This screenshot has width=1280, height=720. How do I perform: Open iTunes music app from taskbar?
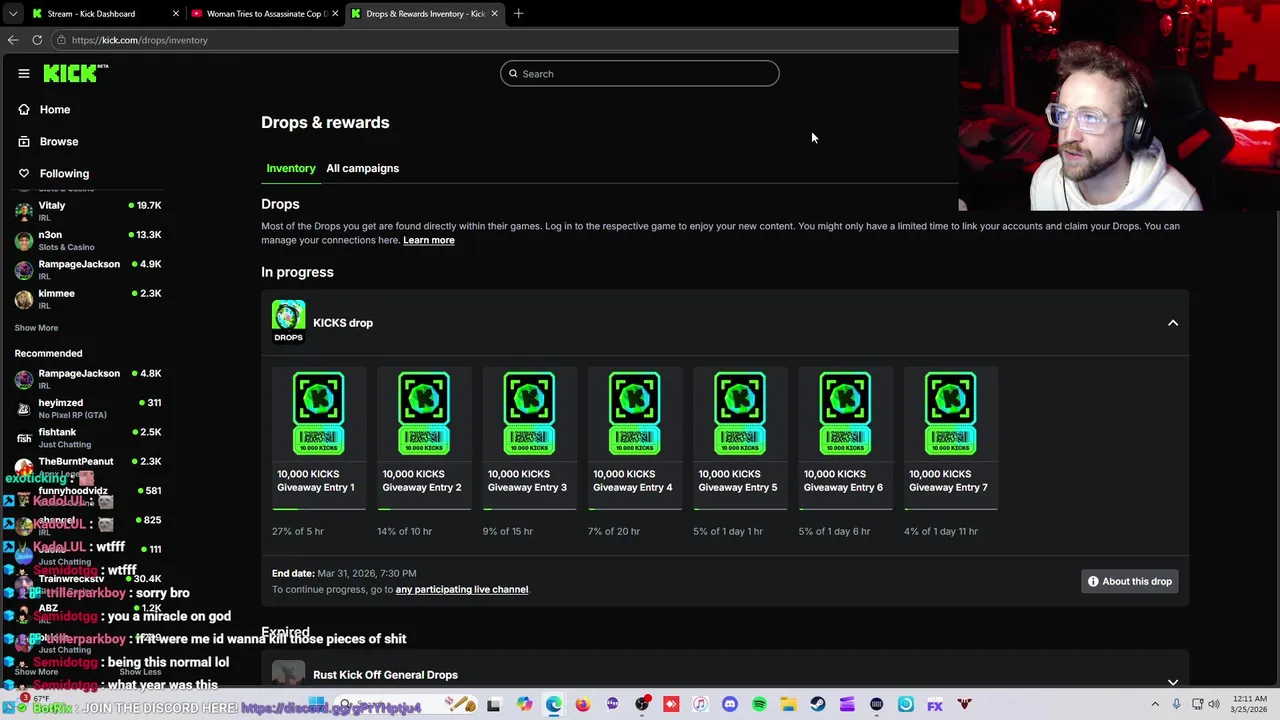pos(700,705)
